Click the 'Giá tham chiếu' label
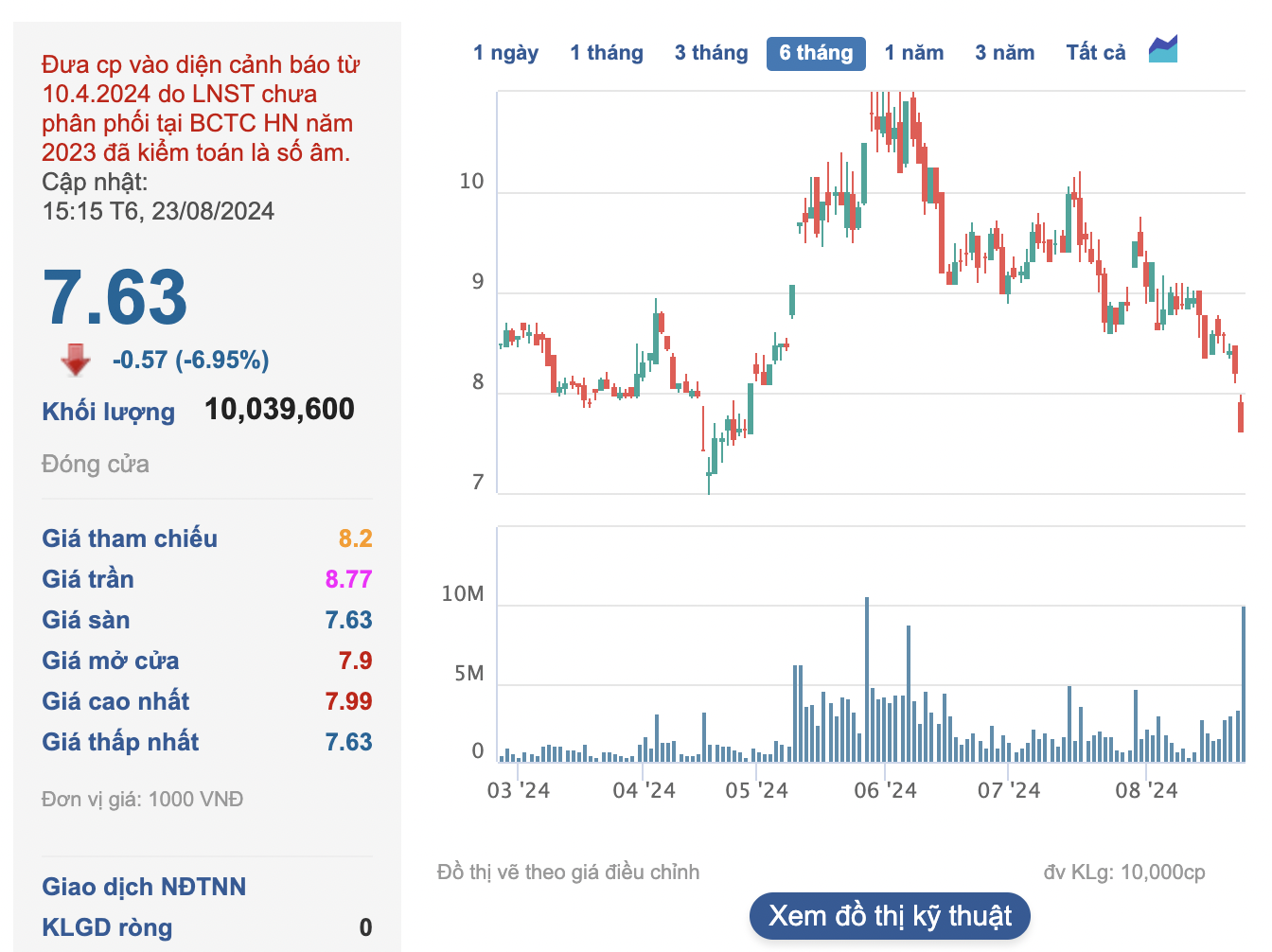The image size is (1272, 952). (130, 538)
